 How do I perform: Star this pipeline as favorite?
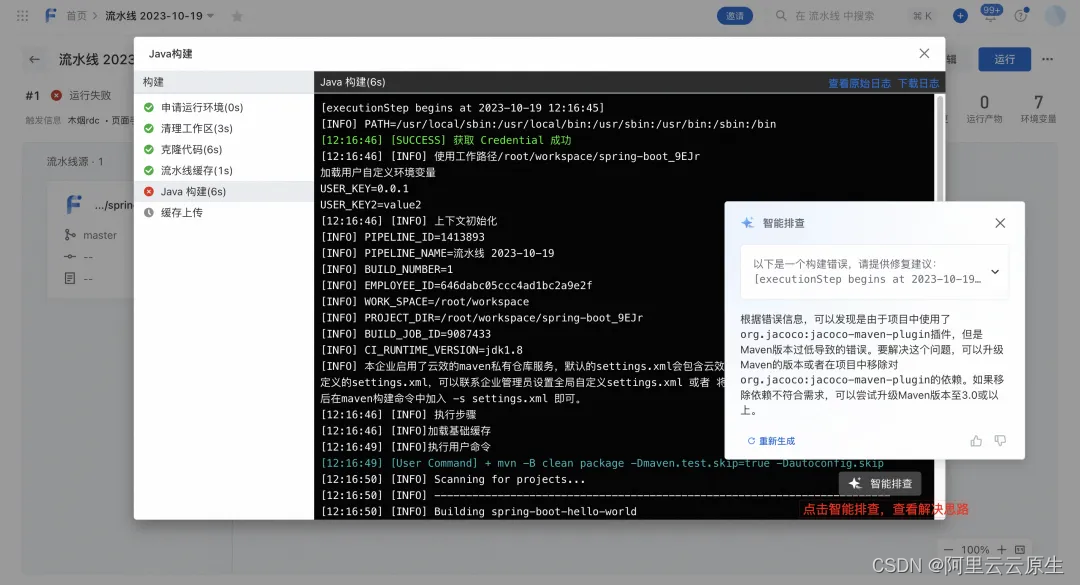[x=237, y=16]
